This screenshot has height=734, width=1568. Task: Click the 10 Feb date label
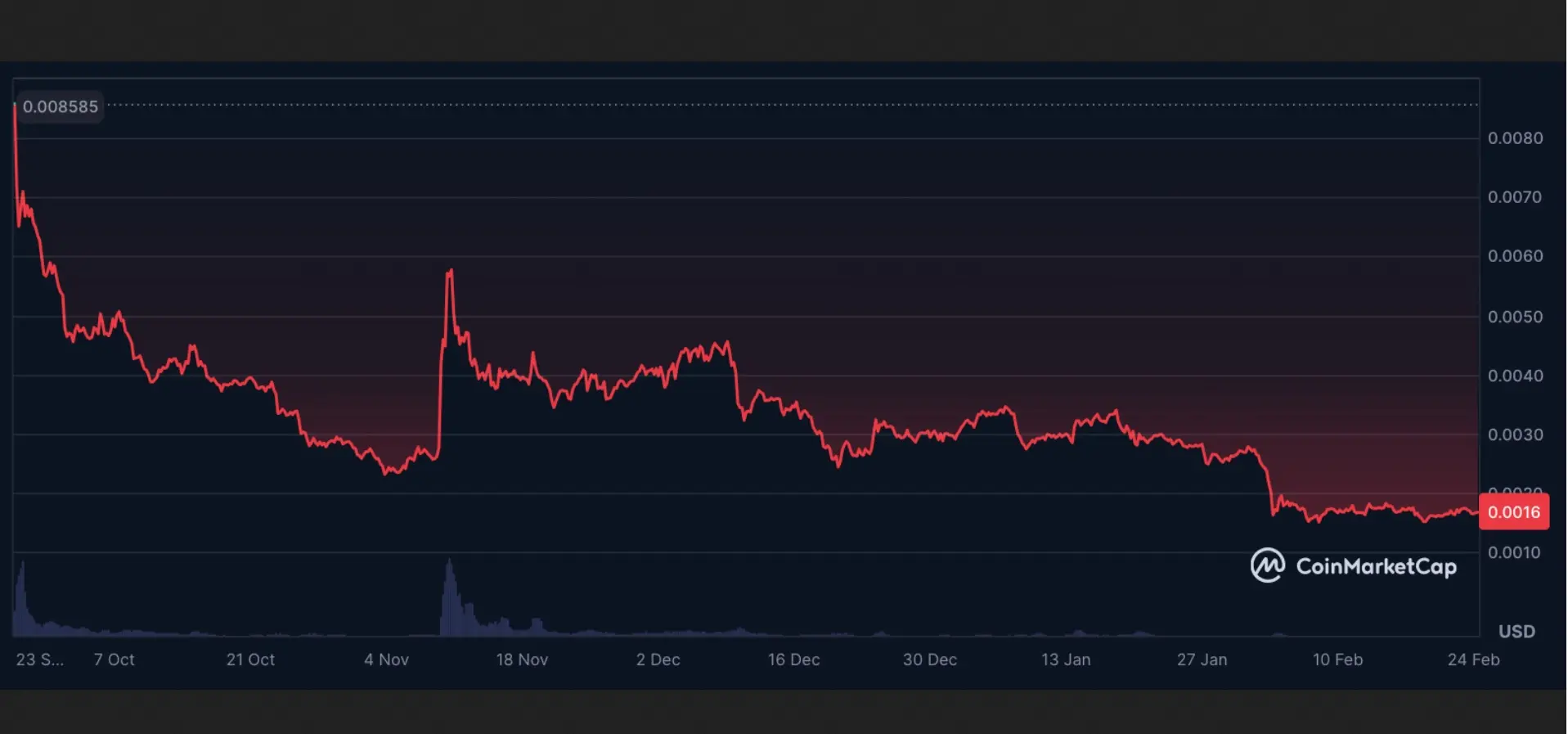coord(1338,660)
